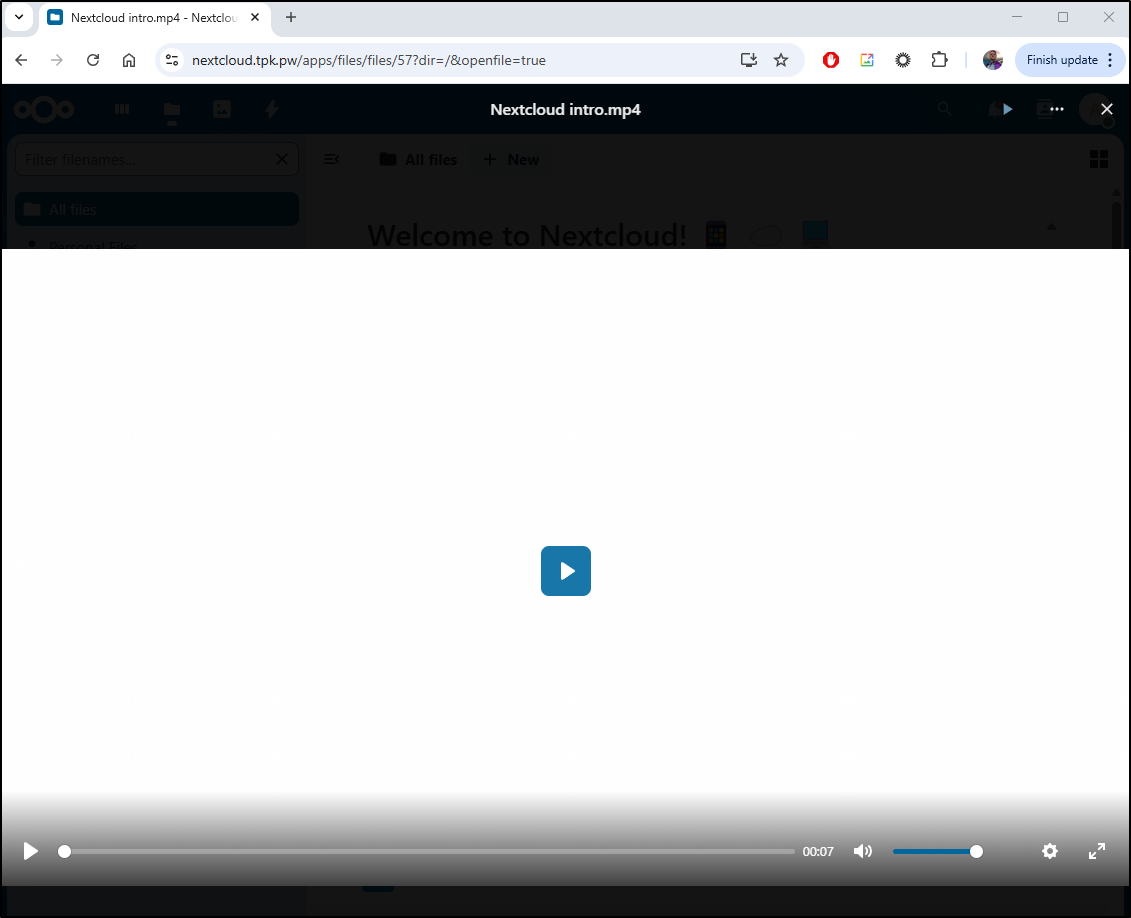This screenshot has width=1131, height=918.
Task: Open the viewer's three-dot actions menu
Action: click(1057, 109)
